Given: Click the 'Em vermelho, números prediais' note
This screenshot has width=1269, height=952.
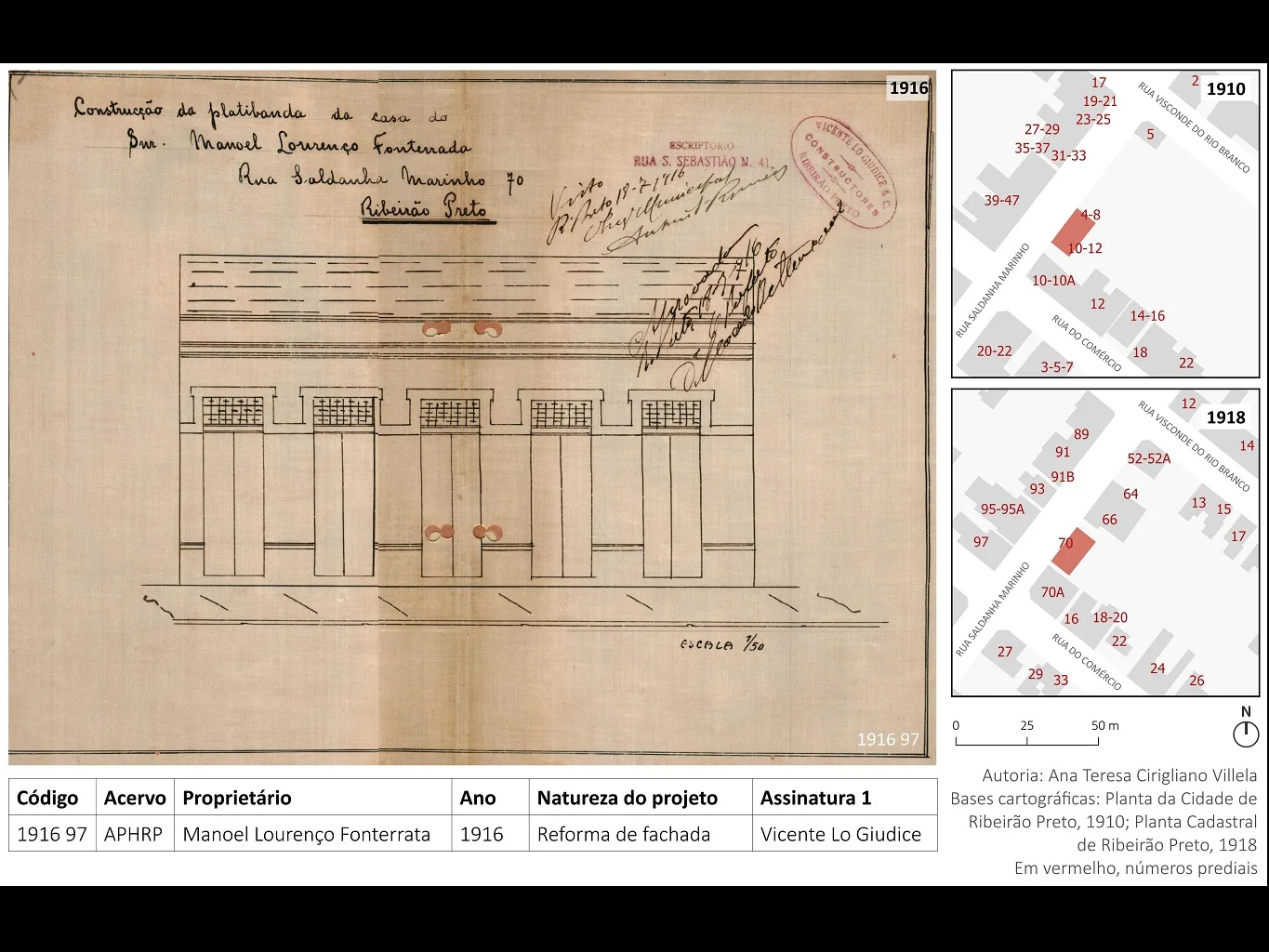Looking at the screenshot, I should 1135,868.
